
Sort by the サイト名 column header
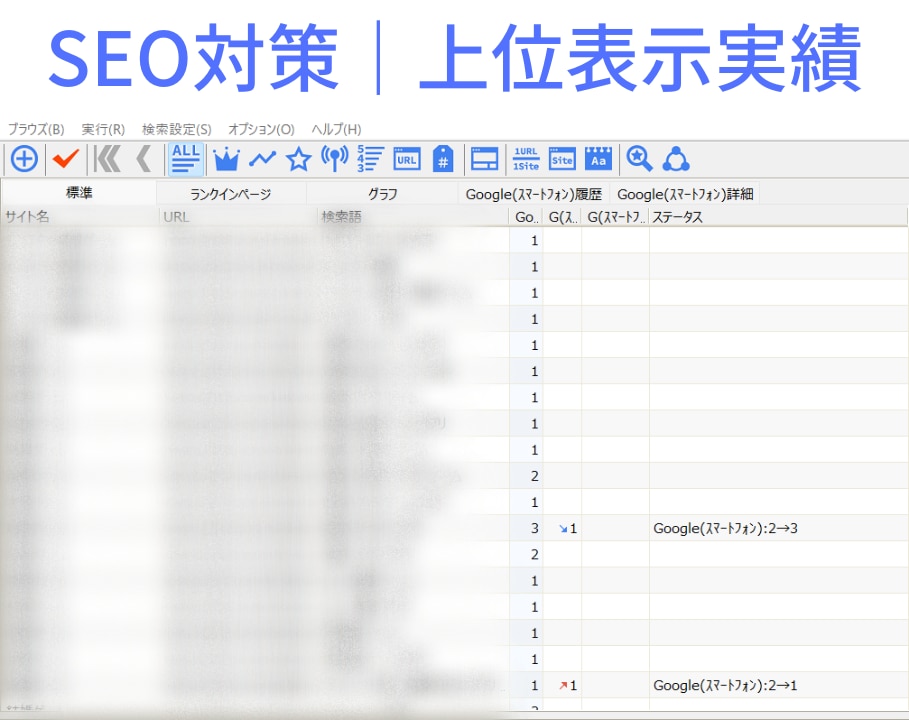tap(80, 217)
